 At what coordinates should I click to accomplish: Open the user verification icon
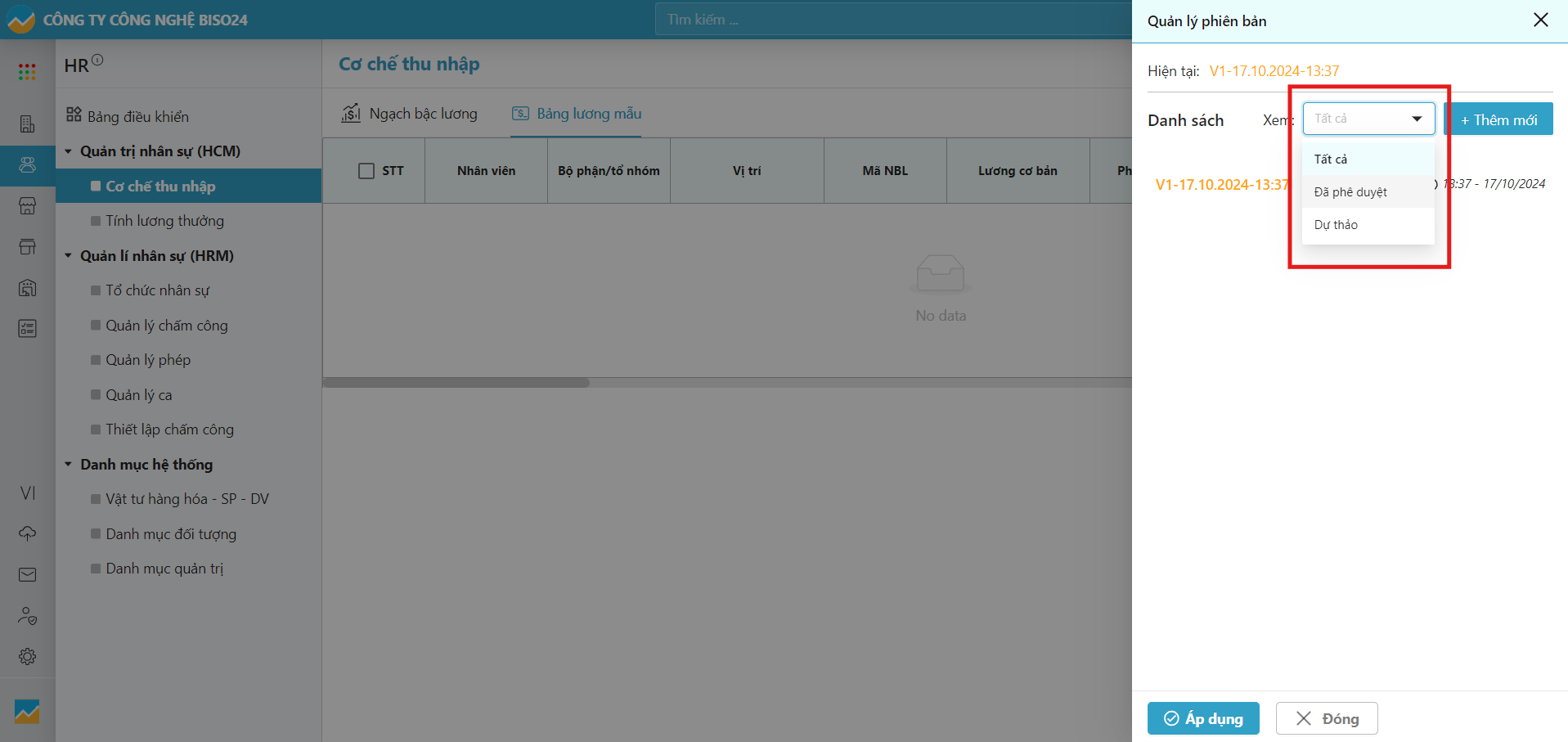pos(27,616)
